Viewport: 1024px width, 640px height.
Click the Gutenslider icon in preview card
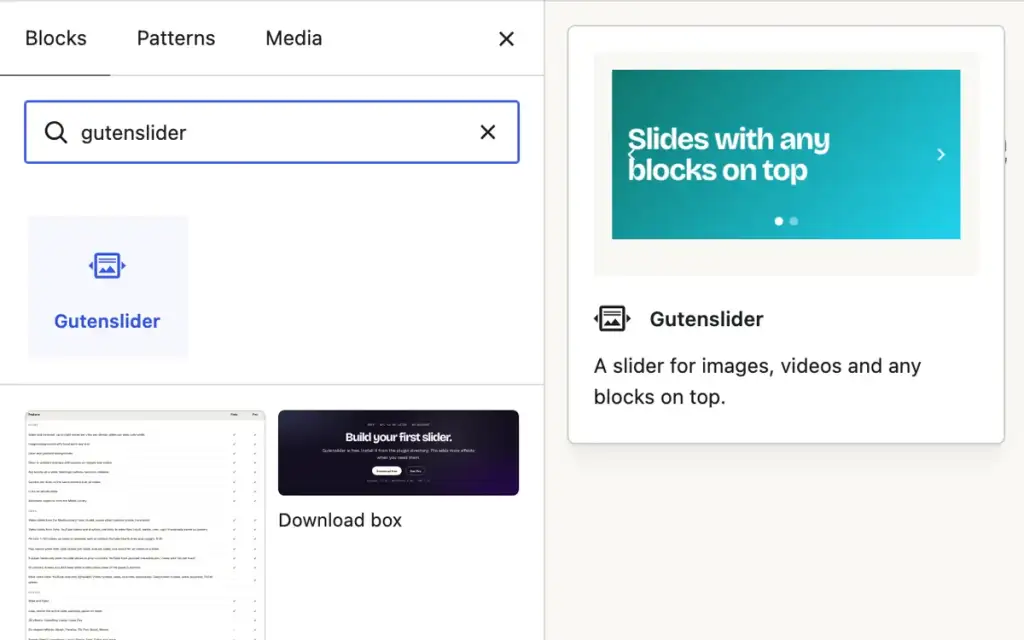click(x=612, y=319)
